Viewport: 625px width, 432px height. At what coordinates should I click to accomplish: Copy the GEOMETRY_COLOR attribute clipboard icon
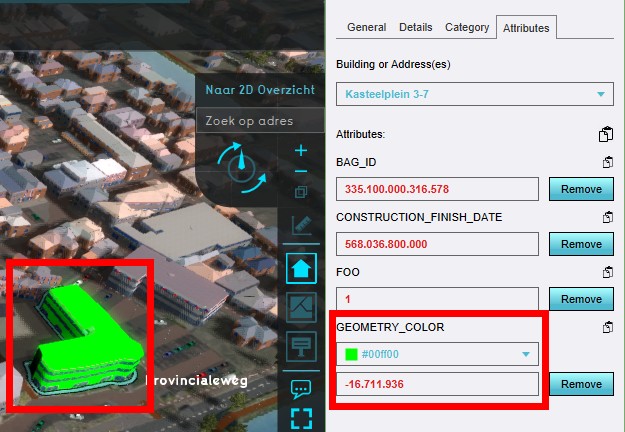pos(606,327)
